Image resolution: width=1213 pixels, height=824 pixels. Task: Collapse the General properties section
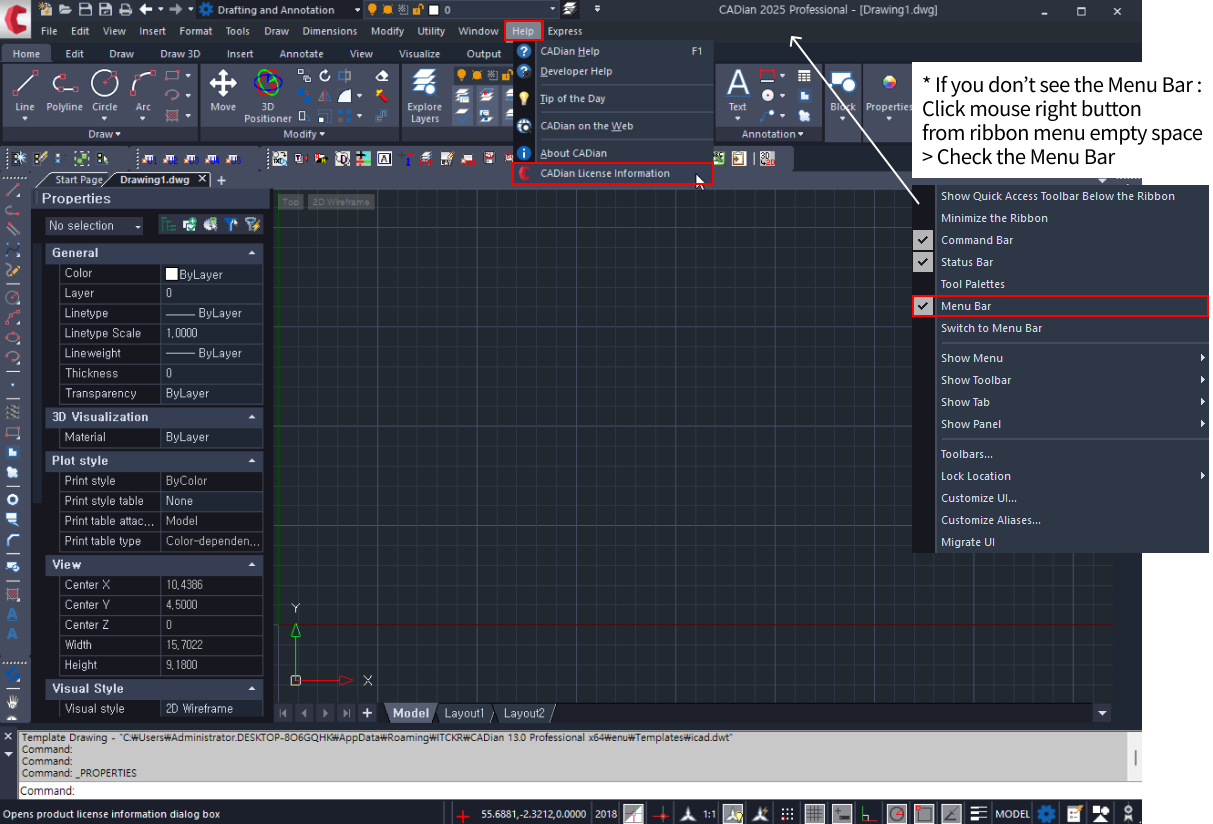[252, 253]
